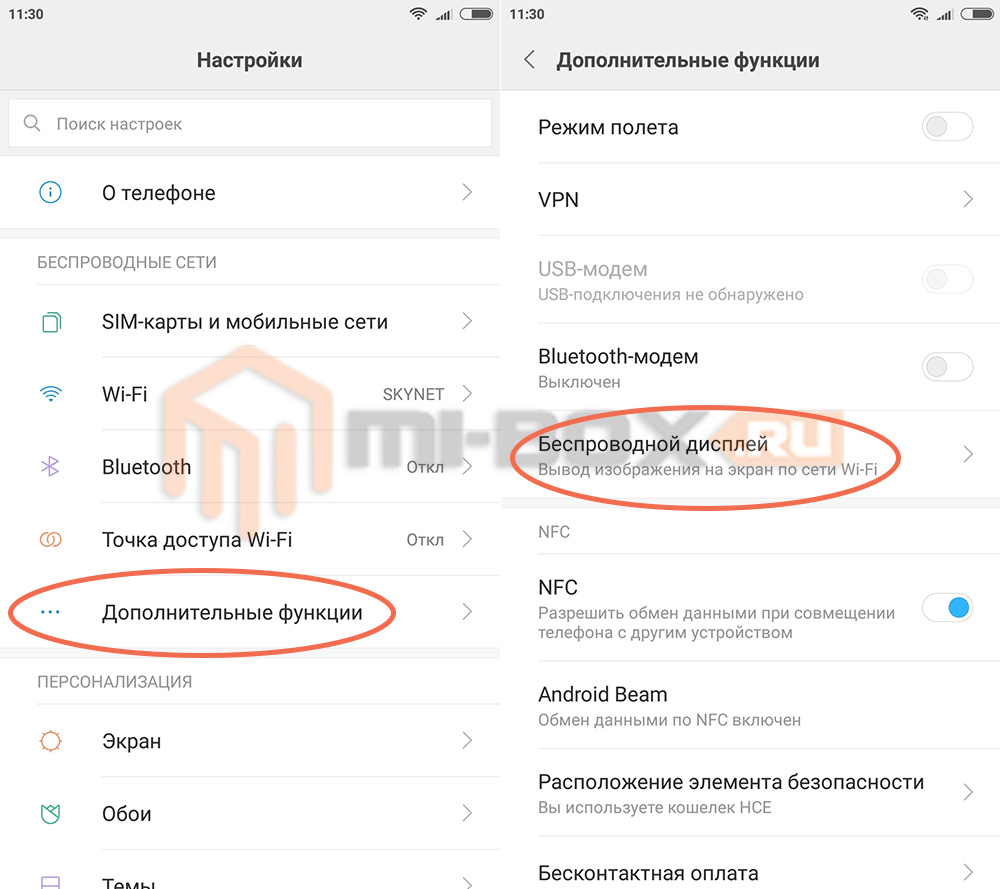Tap the About phone info icon

pos(50,192)
